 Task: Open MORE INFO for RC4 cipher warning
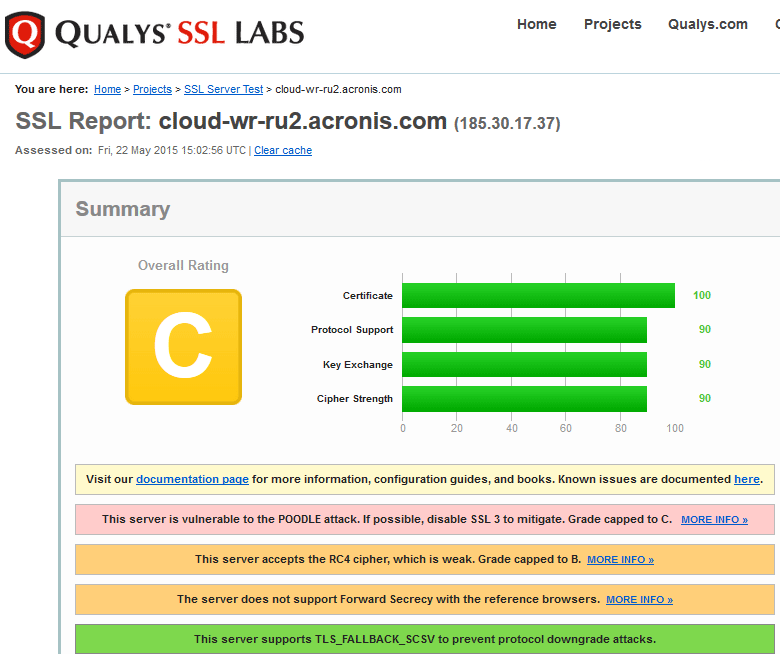620,560
